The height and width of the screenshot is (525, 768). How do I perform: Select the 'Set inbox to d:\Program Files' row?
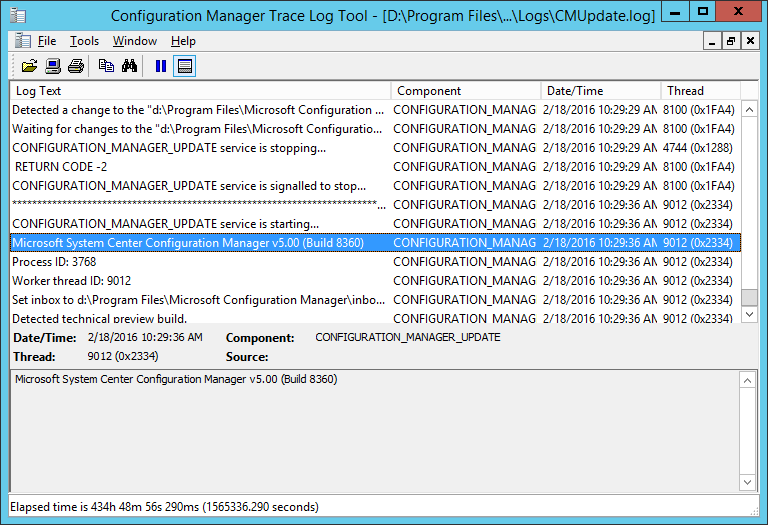(x=376, y=300)
